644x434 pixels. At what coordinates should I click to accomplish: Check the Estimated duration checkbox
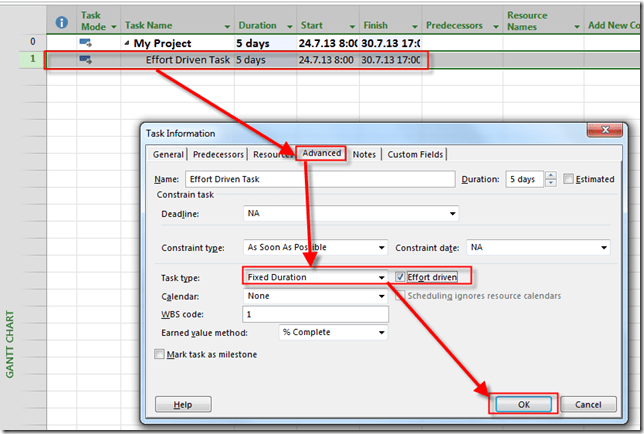tap(569, 179)
